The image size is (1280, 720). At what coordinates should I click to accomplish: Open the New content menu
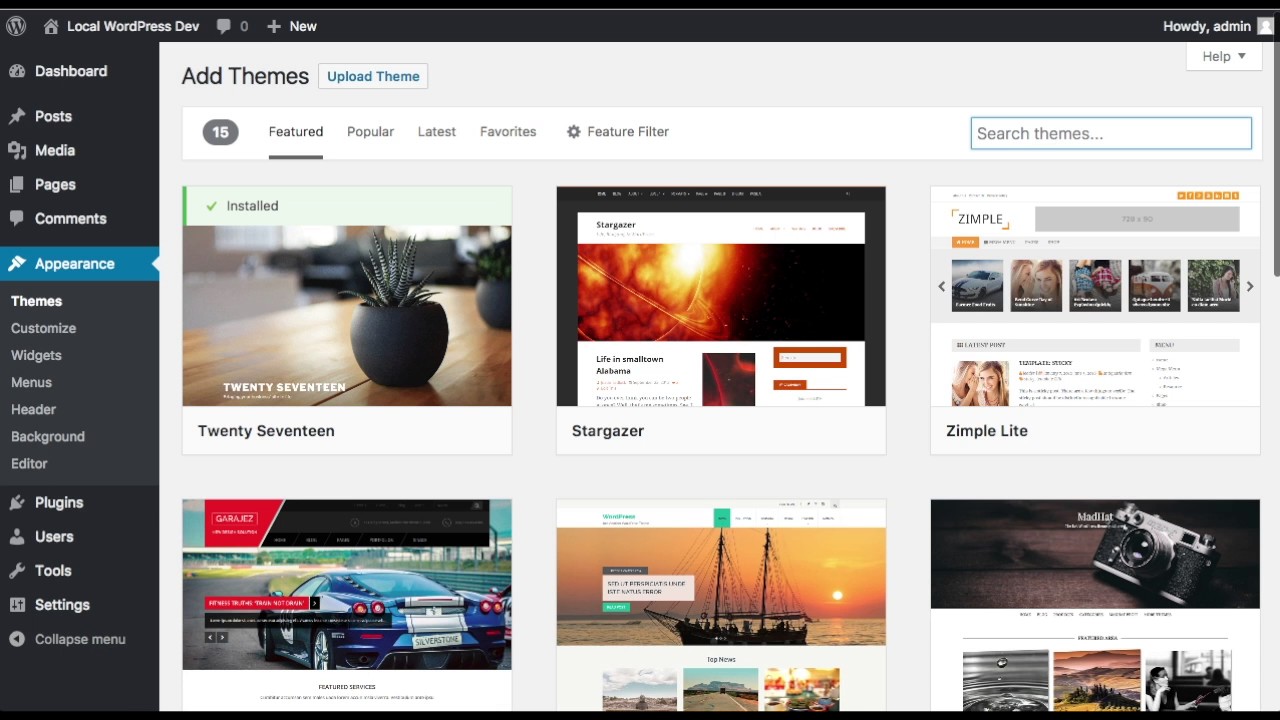[x=292, y=27]
